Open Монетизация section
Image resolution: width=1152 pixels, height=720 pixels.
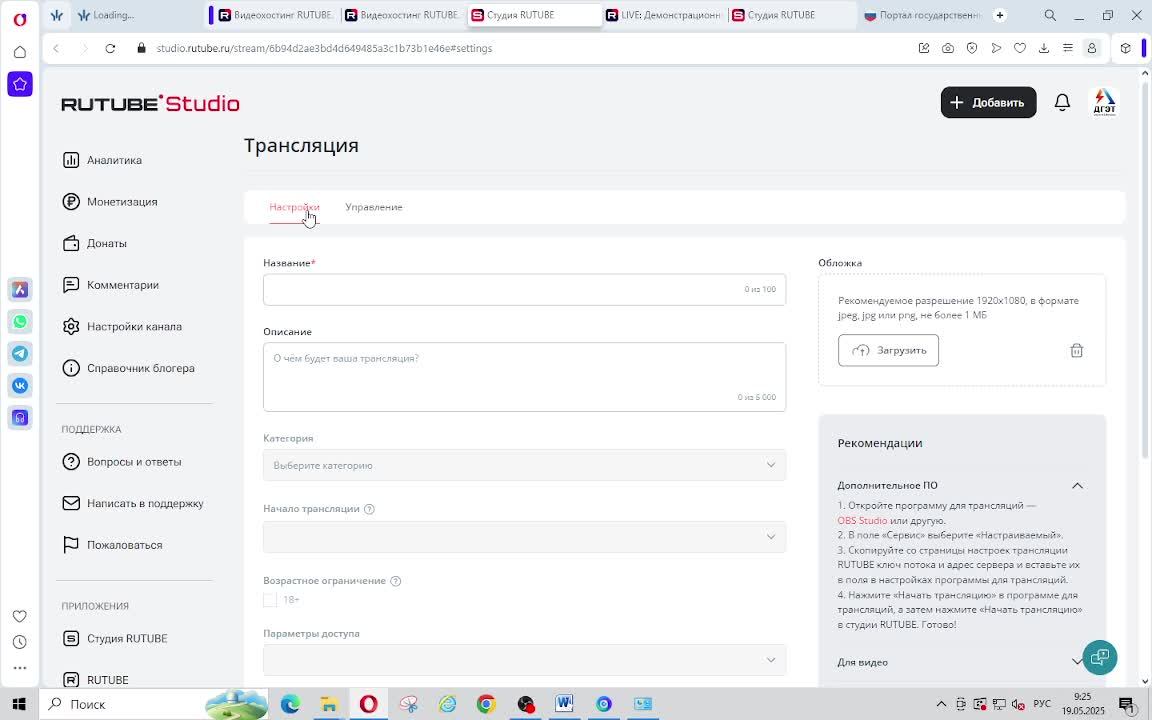tap(110, 201)
